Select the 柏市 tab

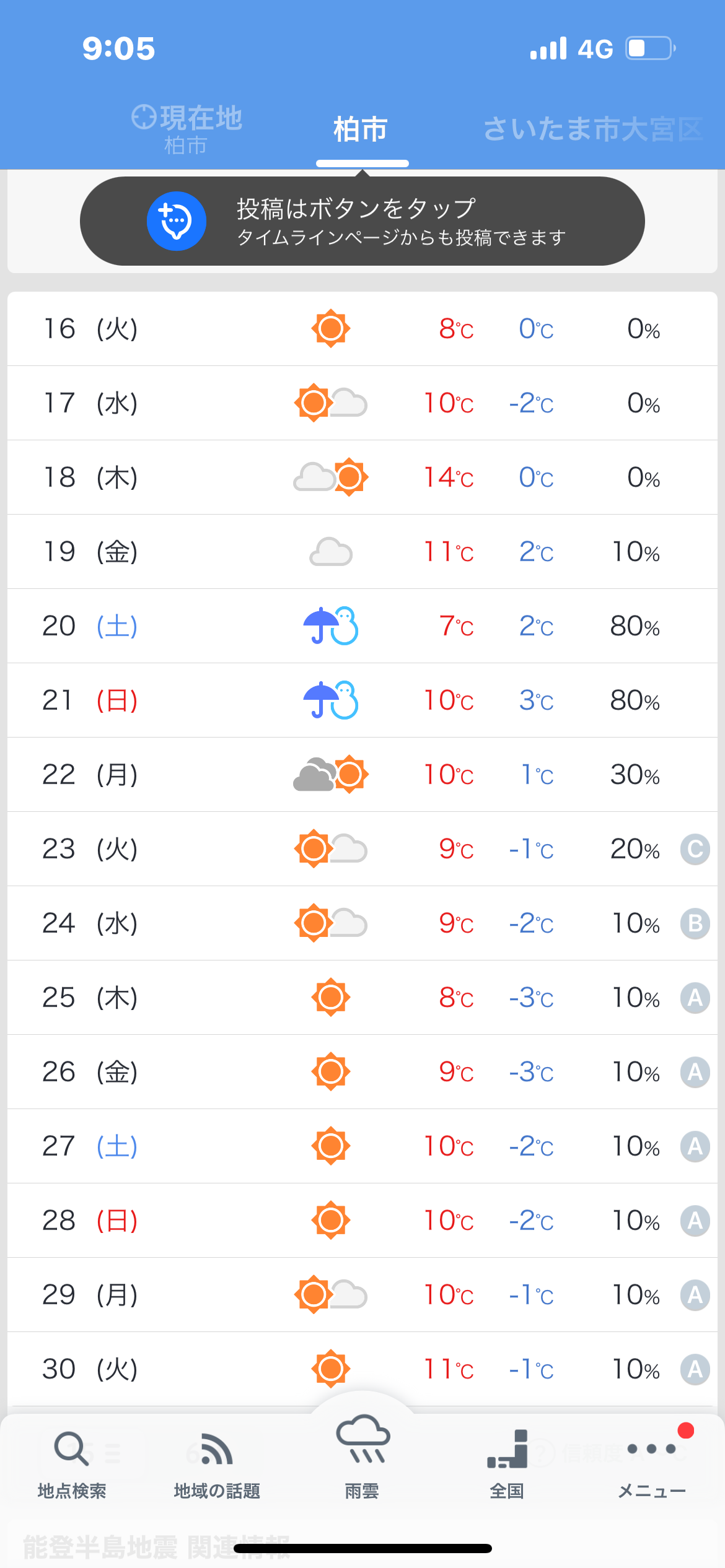coord(361,130)
